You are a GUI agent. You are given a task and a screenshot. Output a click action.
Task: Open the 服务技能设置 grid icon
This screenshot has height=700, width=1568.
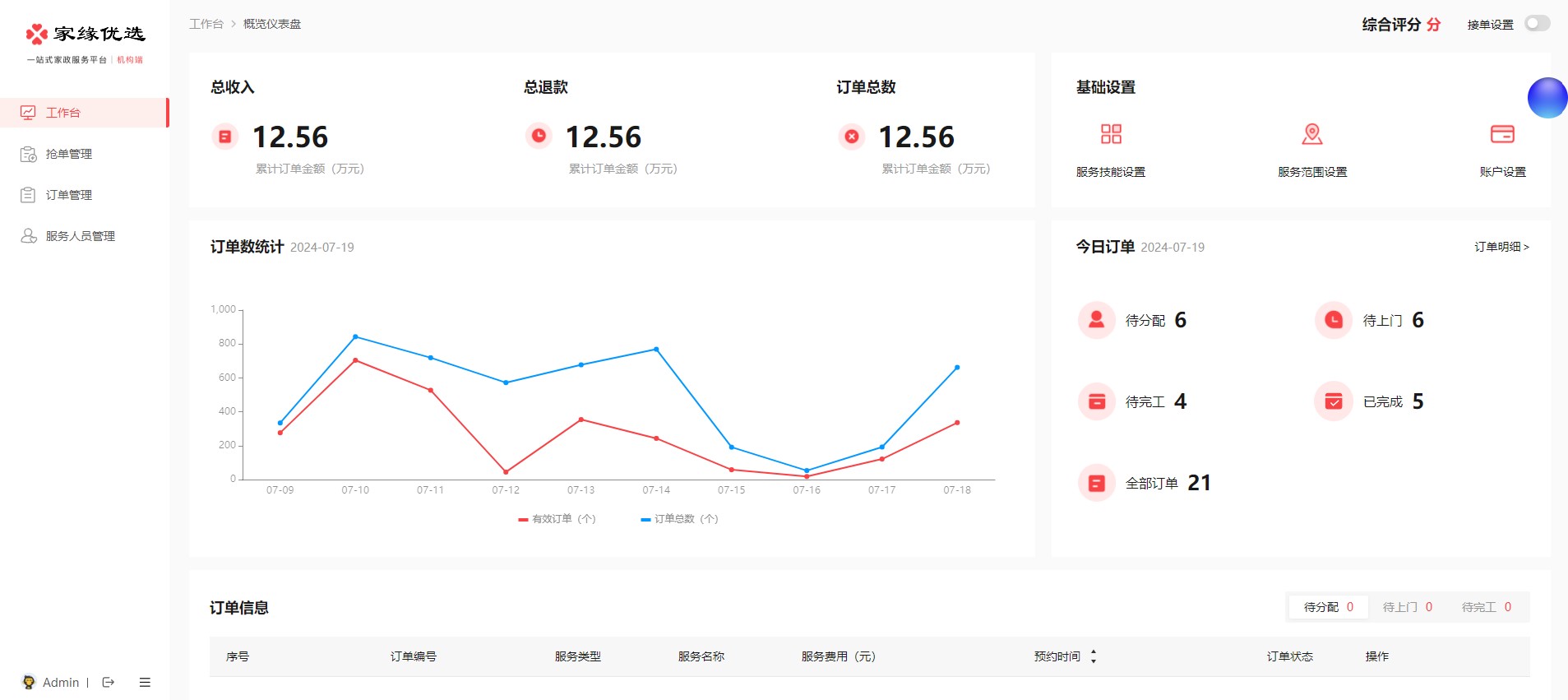pyautogui.click(x=1111, y=134)
